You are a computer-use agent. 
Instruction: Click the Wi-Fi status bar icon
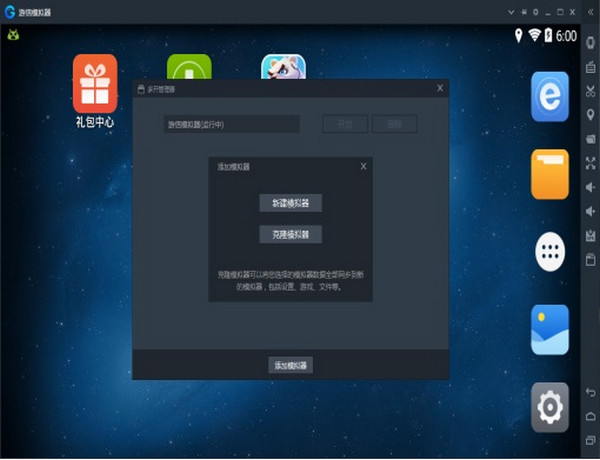(x=534, y=35)
